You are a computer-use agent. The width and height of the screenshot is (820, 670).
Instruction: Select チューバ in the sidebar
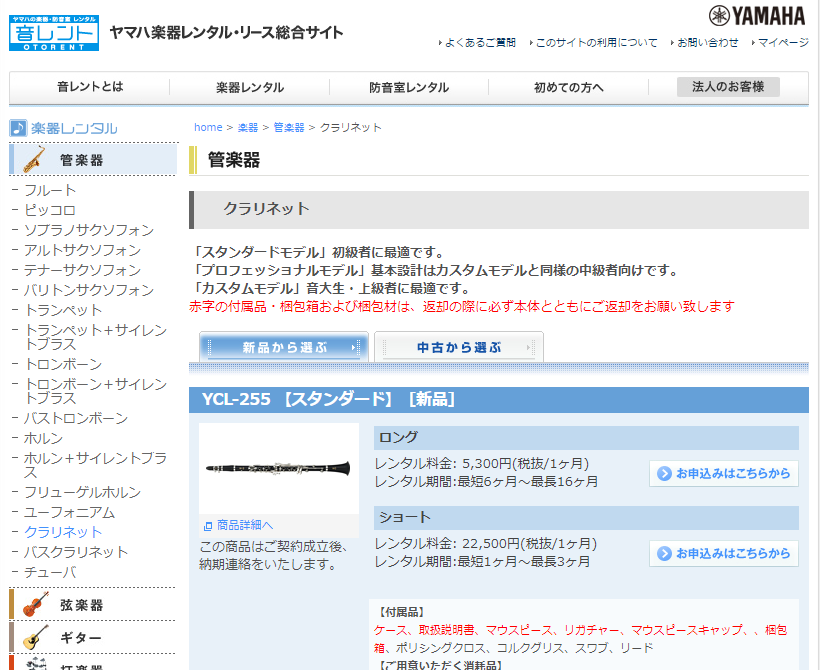coord(50,572)
